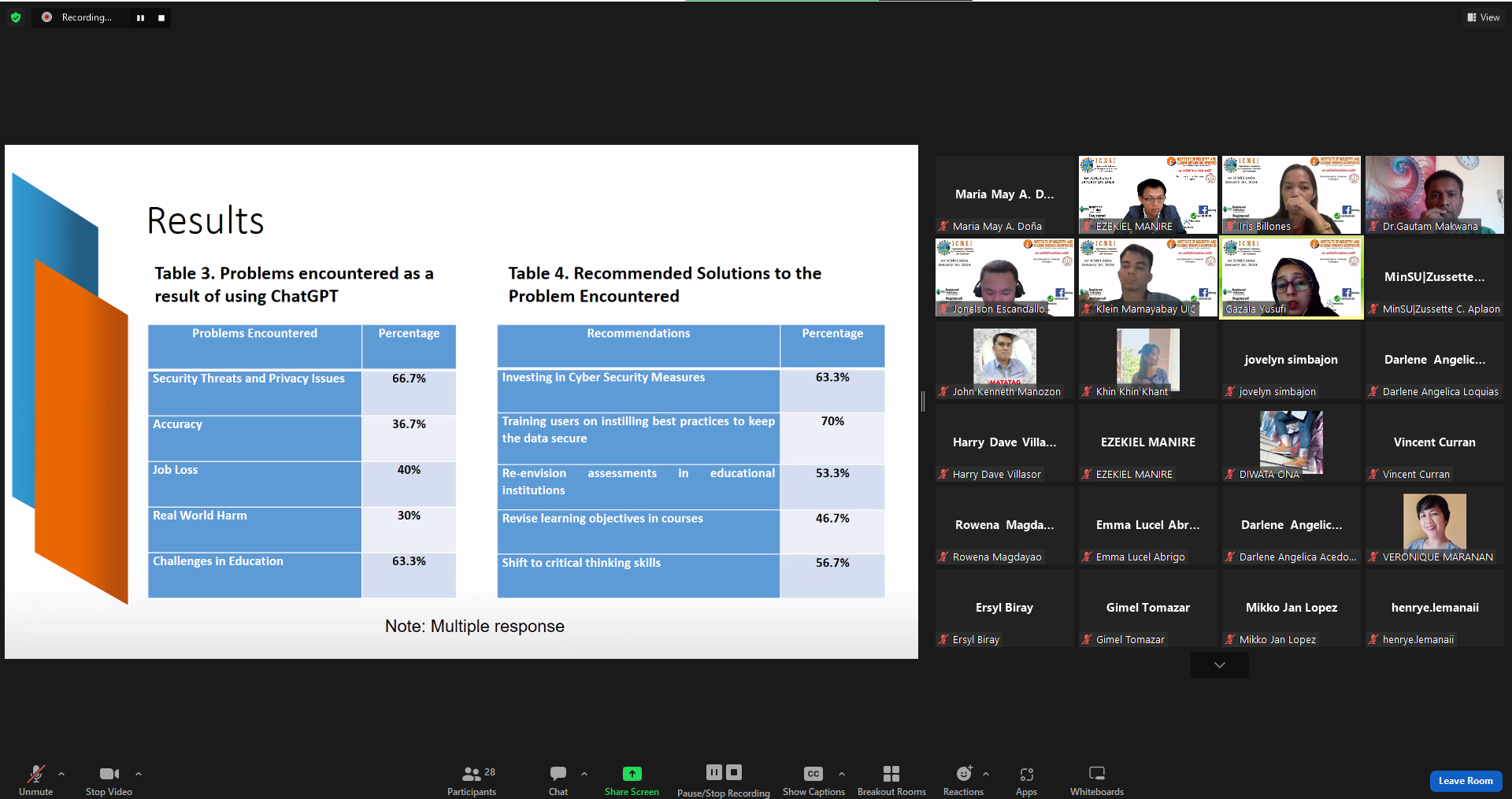This screenshot has width=1512, height=799.
Task: Open the View layout menu
Action: [1483, 17]
